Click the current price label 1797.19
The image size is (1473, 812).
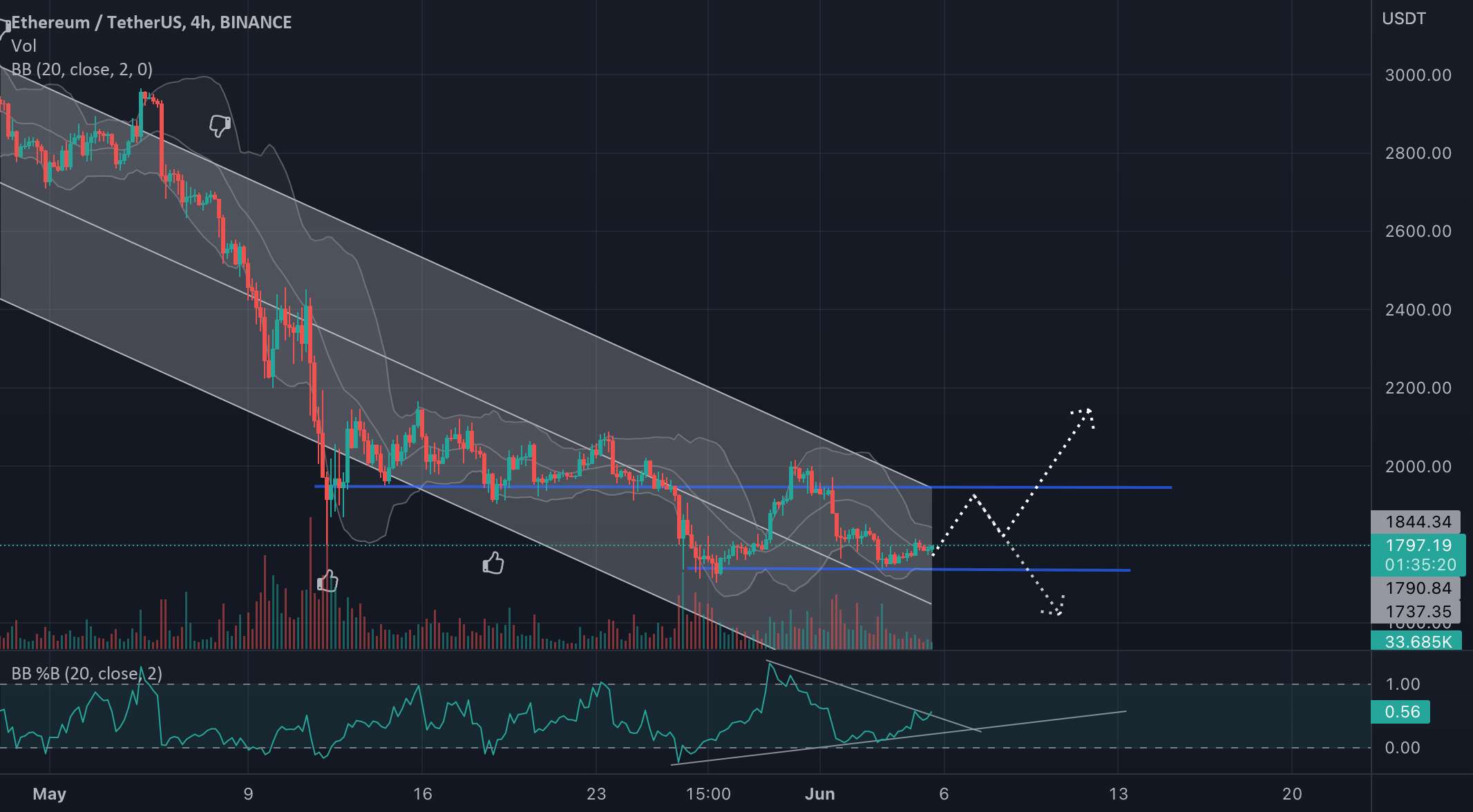point(1418,545)
